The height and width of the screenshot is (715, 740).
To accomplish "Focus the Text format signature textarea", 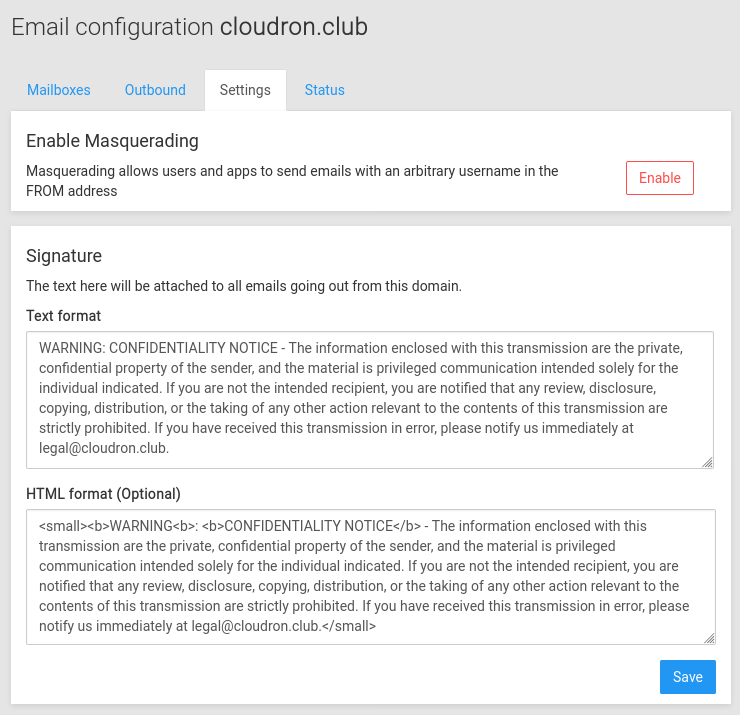I will (x=369, y=399).
